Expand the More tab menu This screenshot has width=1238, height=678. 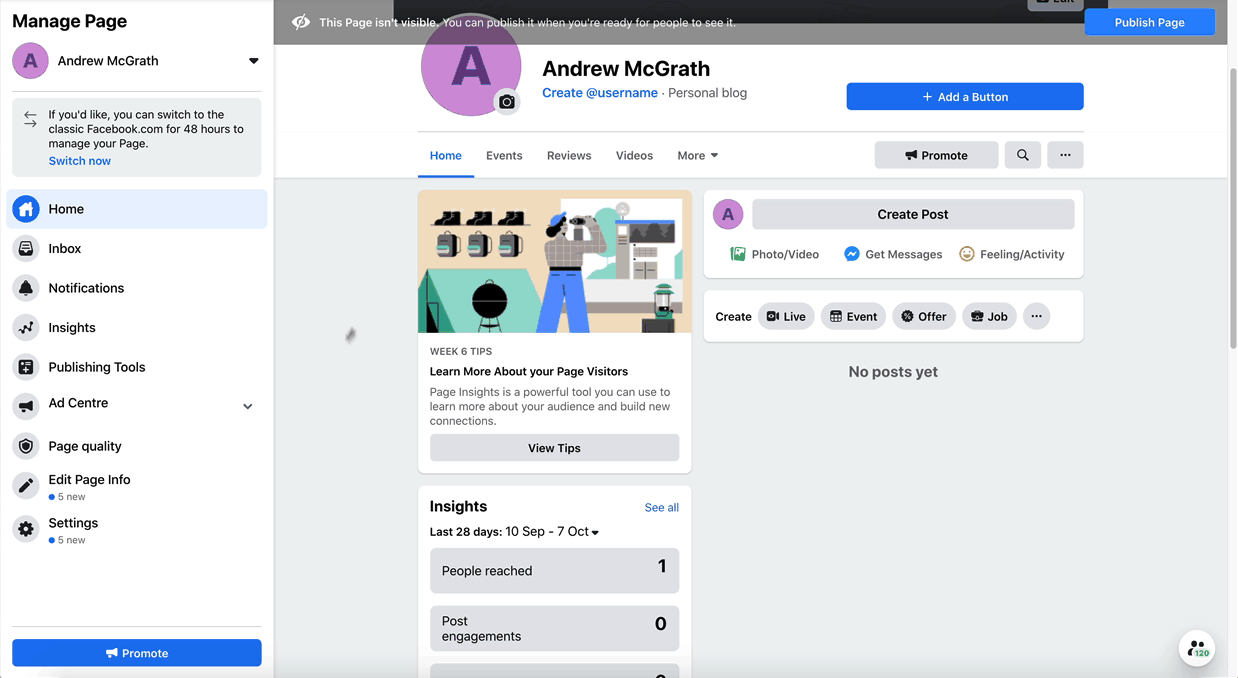click(697, 155)
